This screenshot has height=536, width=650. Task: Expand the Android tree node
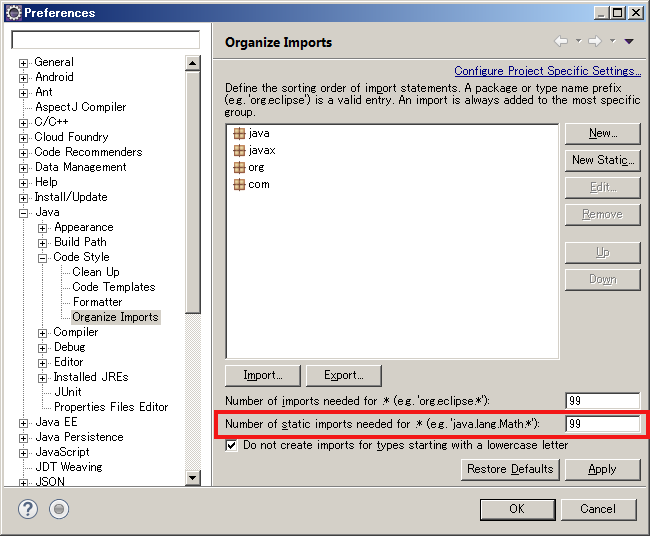[23, 78]
